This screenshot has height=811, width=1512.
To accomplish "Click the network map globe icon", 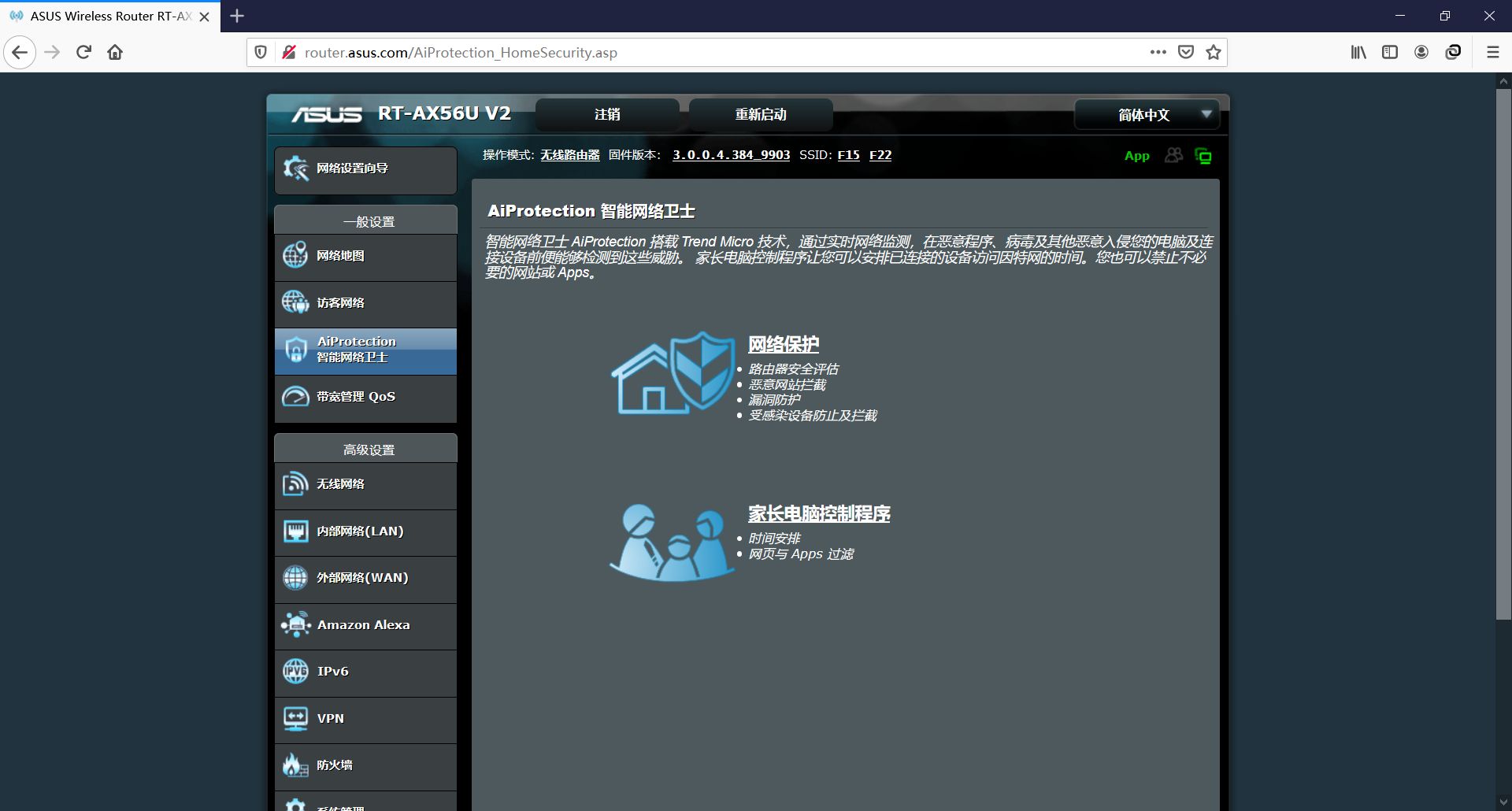I will pos(295,255).
